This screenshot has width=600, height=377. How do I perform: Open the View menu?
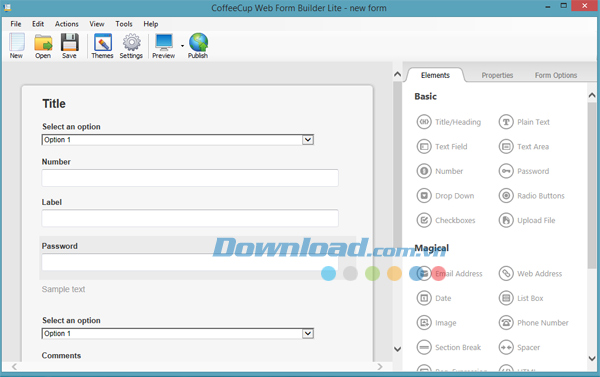tap(97, 24)
